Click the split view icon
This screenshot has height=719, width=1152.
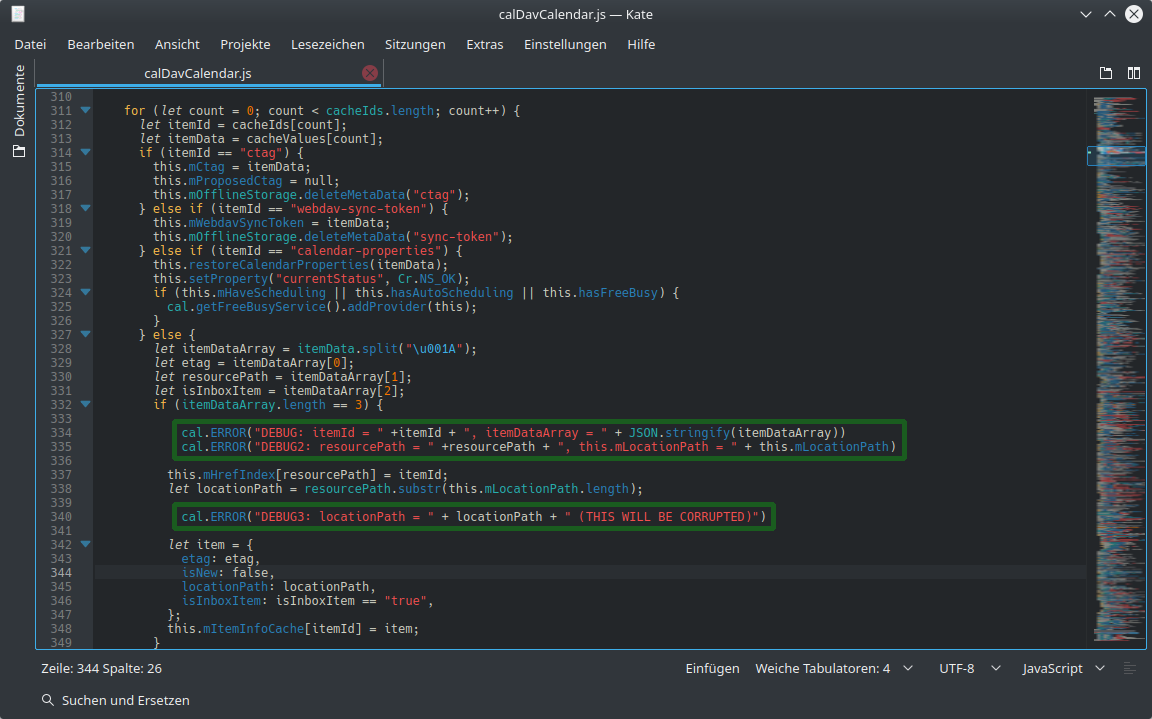click(x=1134, y=73)
